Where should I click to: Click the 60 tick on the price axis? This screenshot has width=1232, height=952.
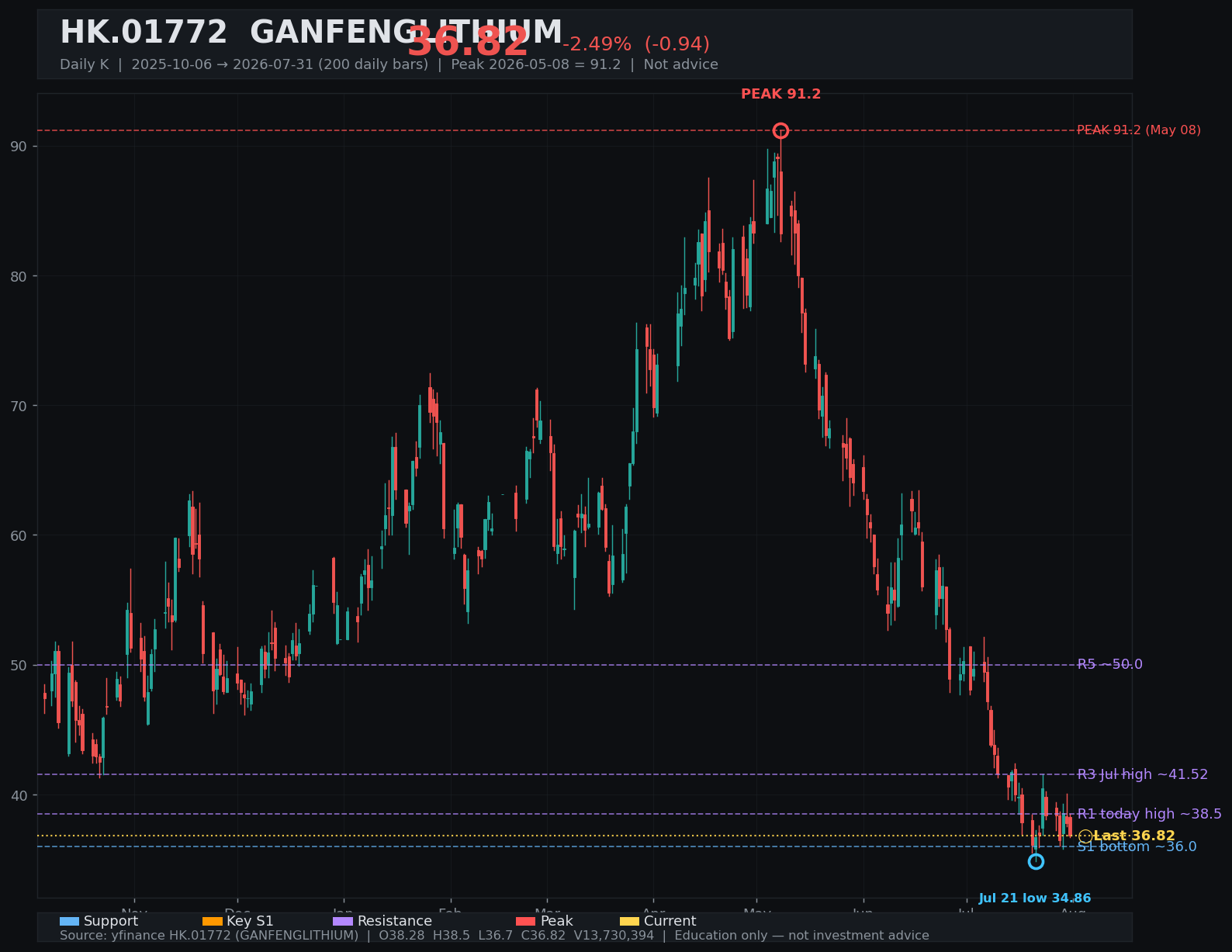19,535
